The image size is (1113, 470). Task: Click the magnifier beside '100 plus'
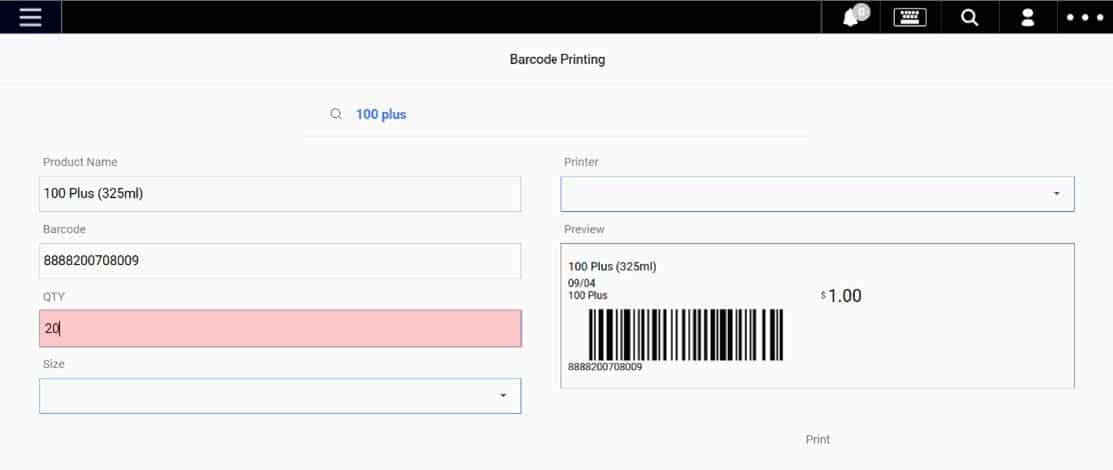tap(336, 114)
